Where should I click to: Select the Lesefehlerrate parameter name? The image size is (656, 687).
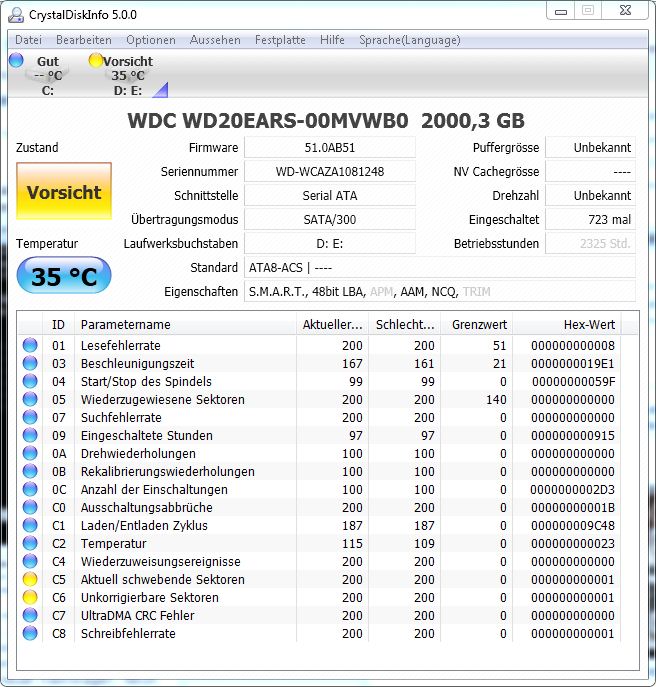coord(121,345)
